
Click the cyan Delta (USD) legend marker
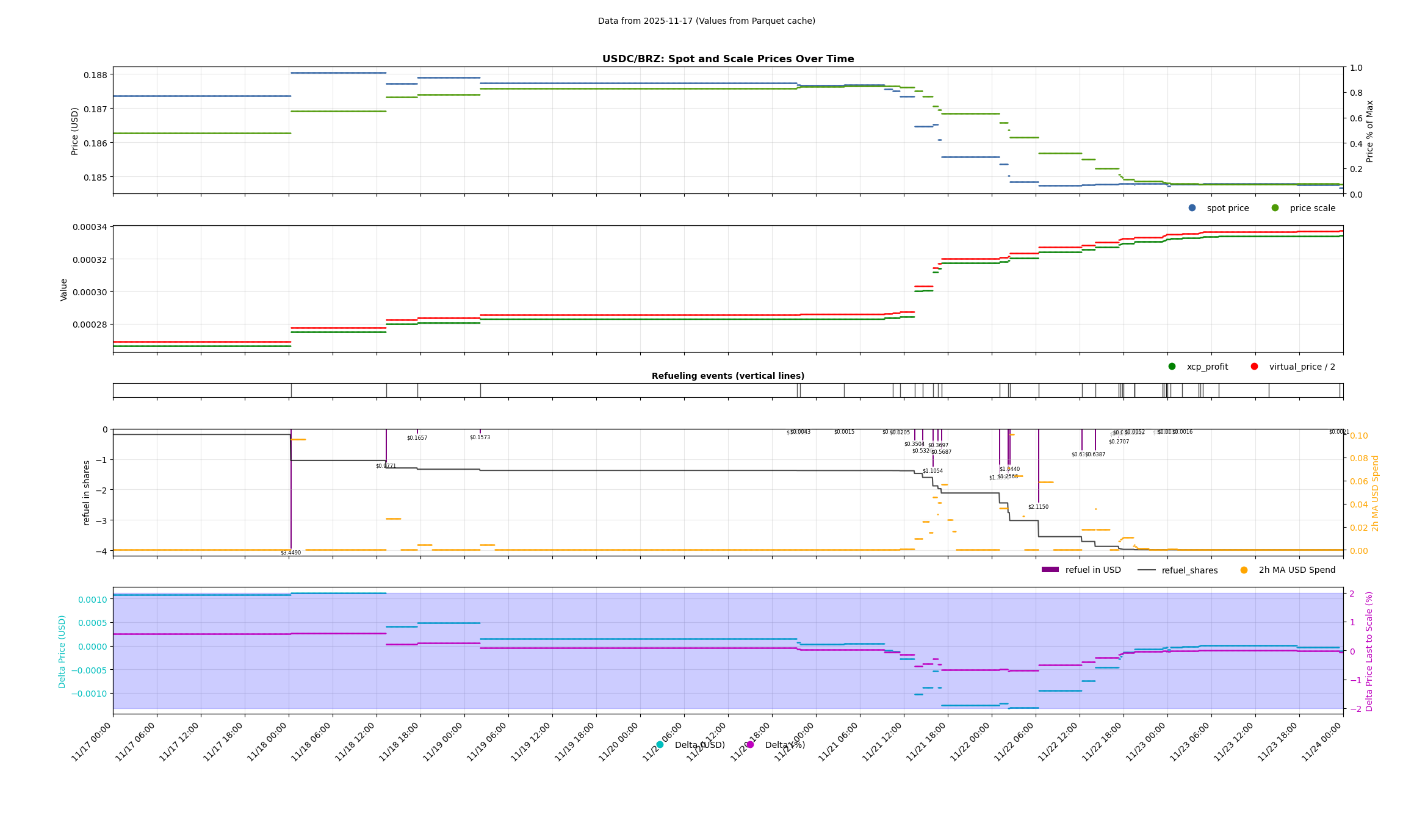pos(660,745)
